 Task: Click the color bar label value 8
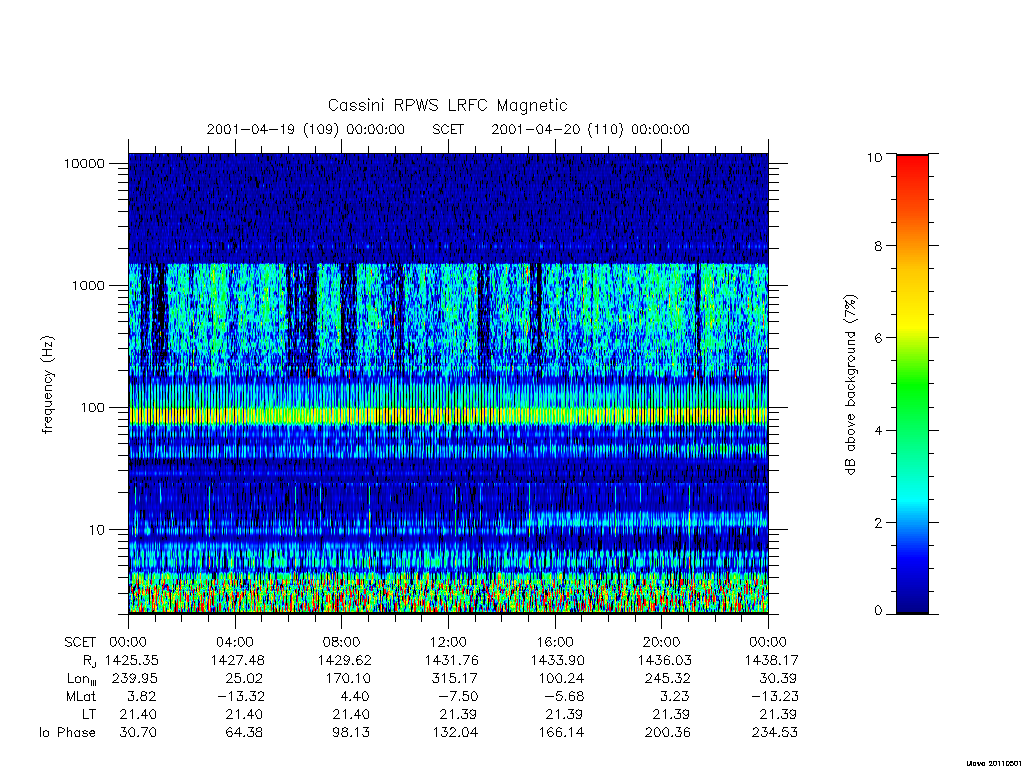(877, 246)
